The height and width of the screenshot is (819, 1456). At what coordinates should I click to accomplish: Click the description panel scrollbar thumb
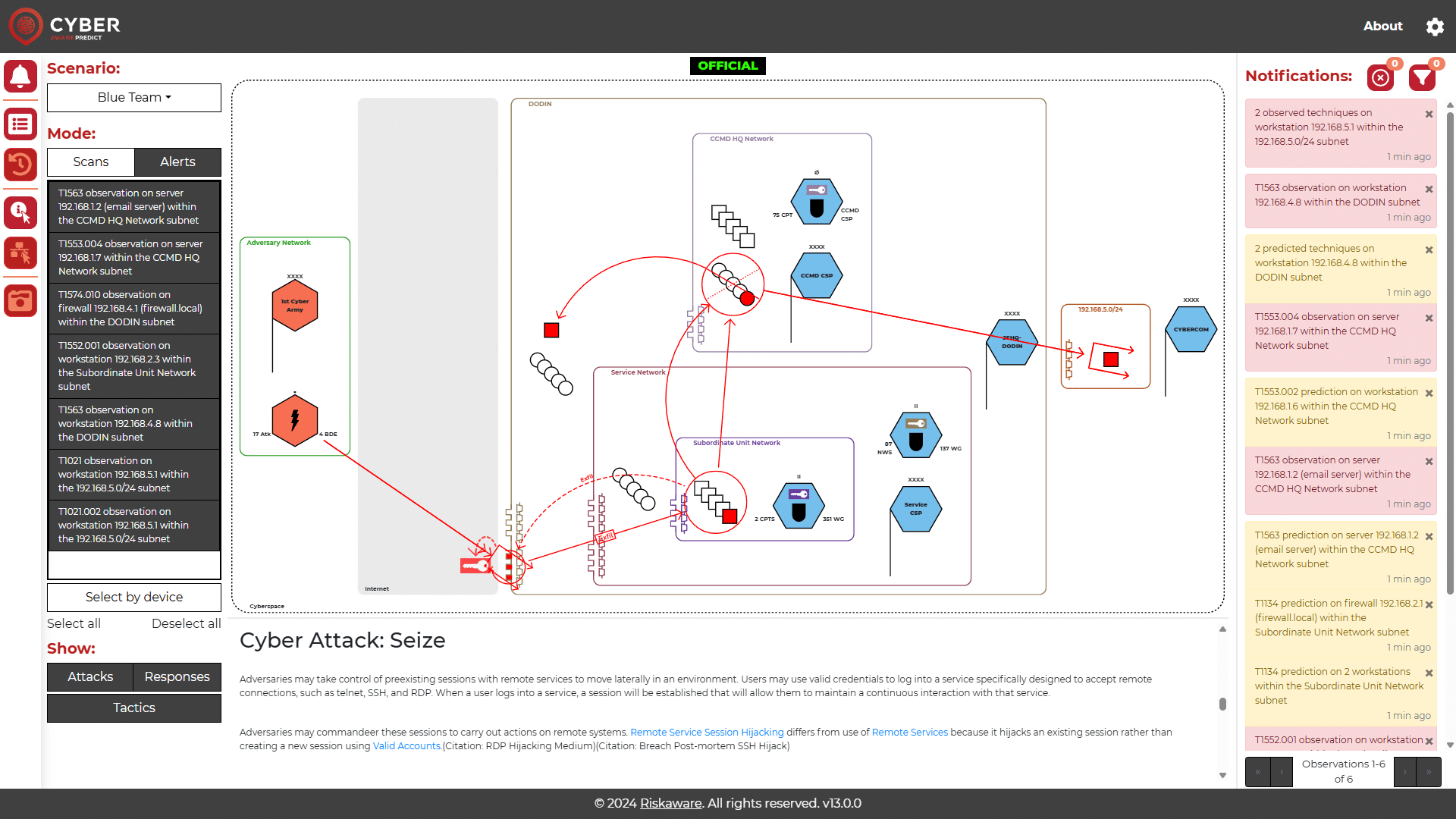[x=1222, y=704]
